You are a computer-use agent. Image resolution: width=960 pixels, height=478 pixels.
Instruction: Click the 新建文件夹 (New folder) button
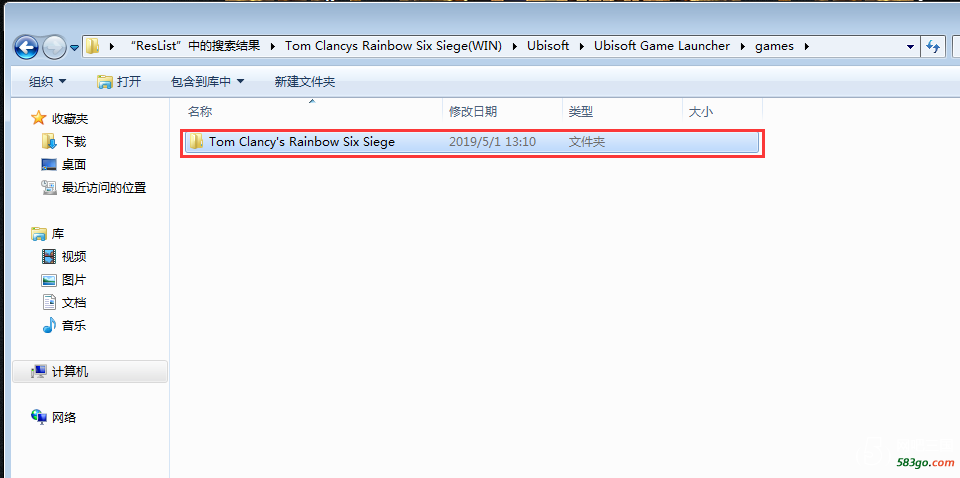pos(304,81)
